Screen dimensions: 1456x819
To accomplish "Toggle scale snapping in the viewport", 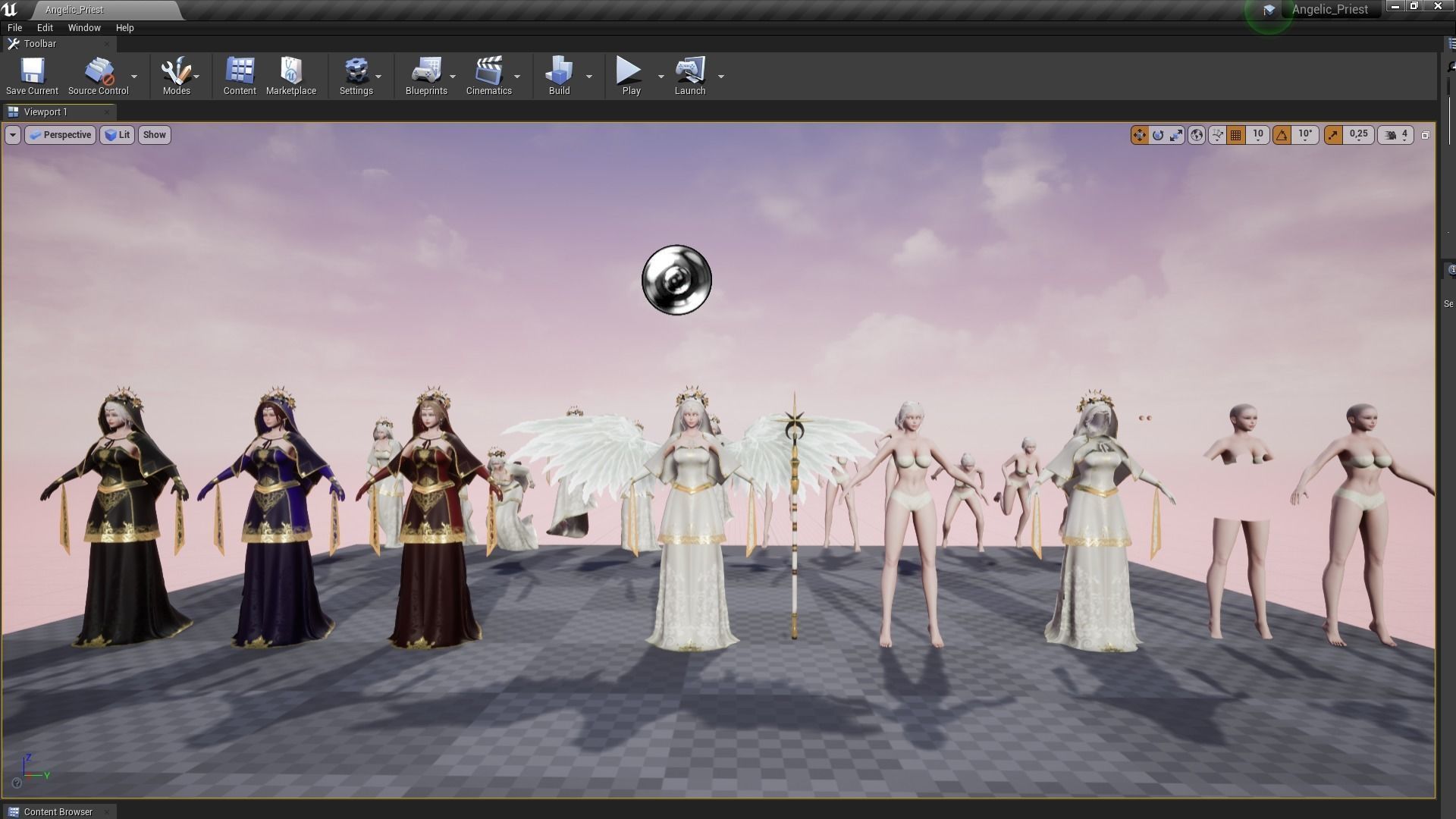I will (1332, 135).
